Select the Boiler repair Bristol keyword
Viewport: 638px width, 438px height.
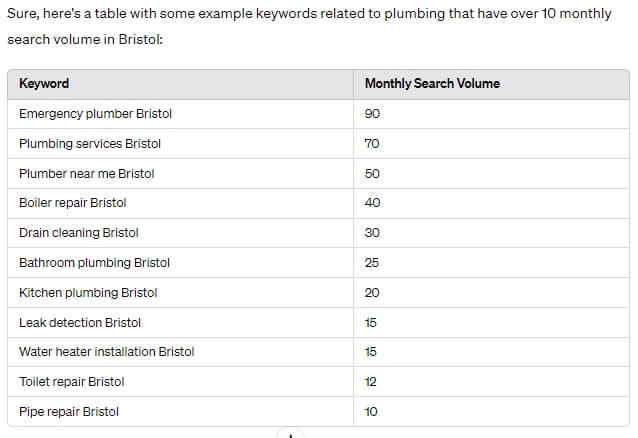coord(73,203)
